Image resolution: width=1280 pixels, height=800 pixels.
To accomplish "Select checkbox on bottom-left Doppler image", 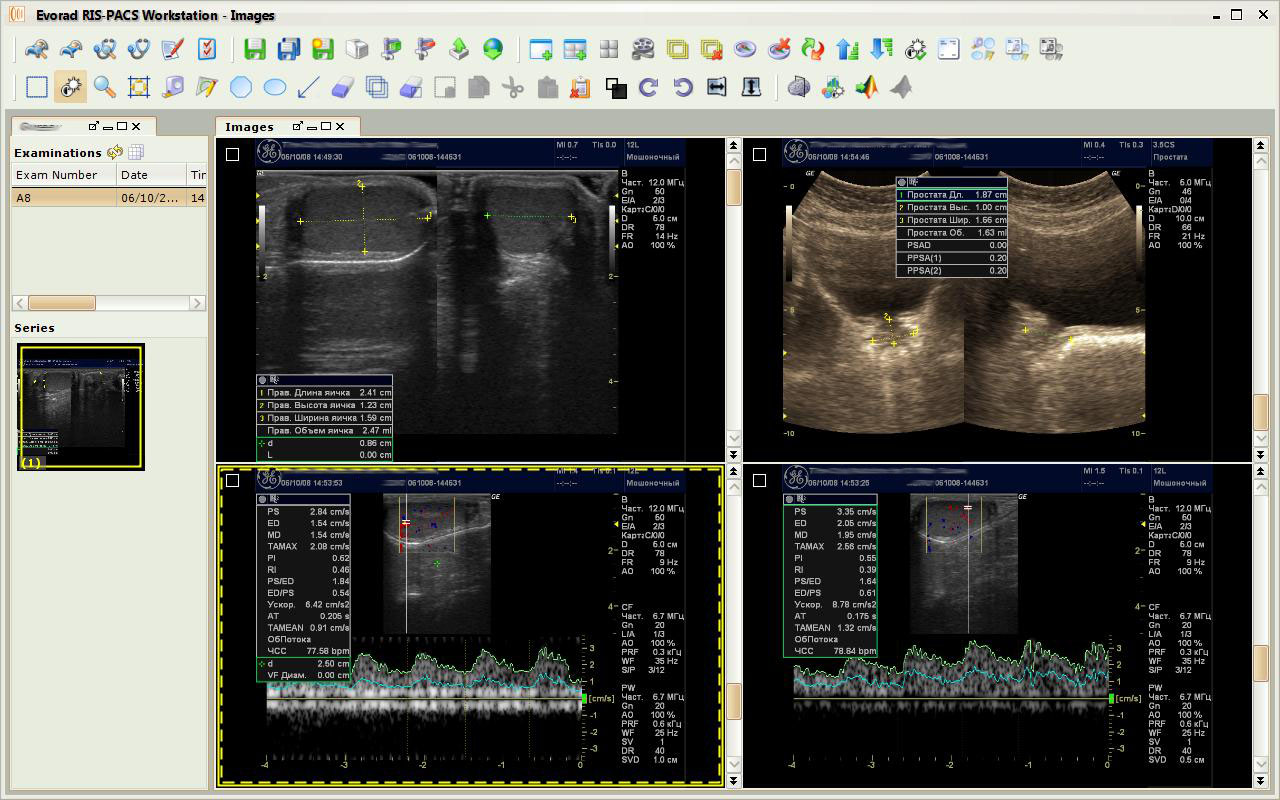I will (x=233, y=480).
